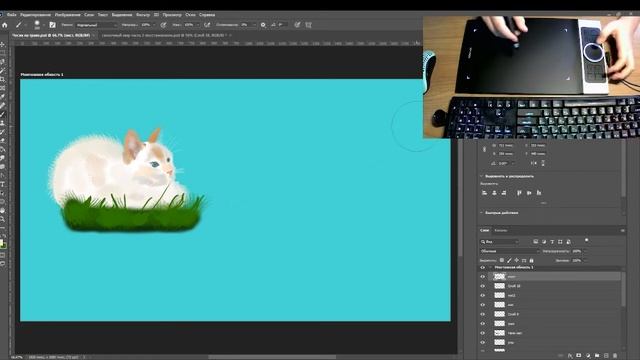Toggle pressure control for opacity

click(163, 25)
